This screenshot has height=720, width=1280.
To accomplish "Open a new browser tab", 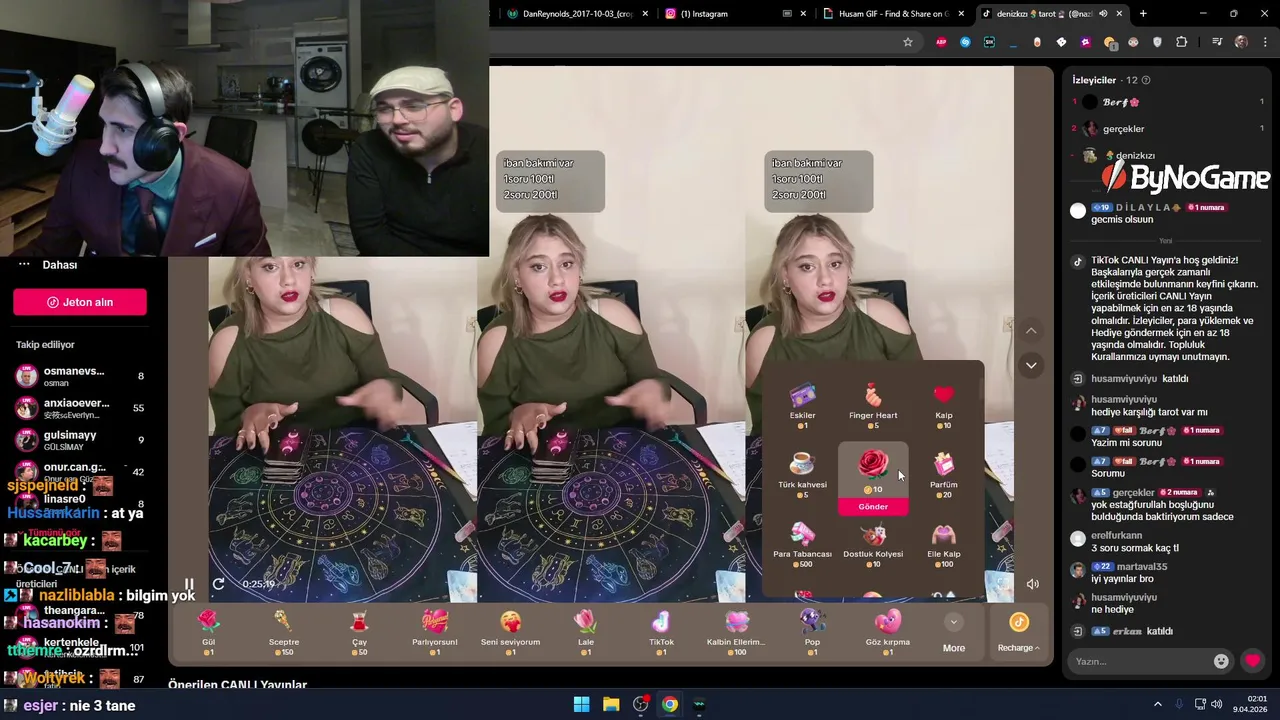I will pyautogui.click(x=1143, y=14).
